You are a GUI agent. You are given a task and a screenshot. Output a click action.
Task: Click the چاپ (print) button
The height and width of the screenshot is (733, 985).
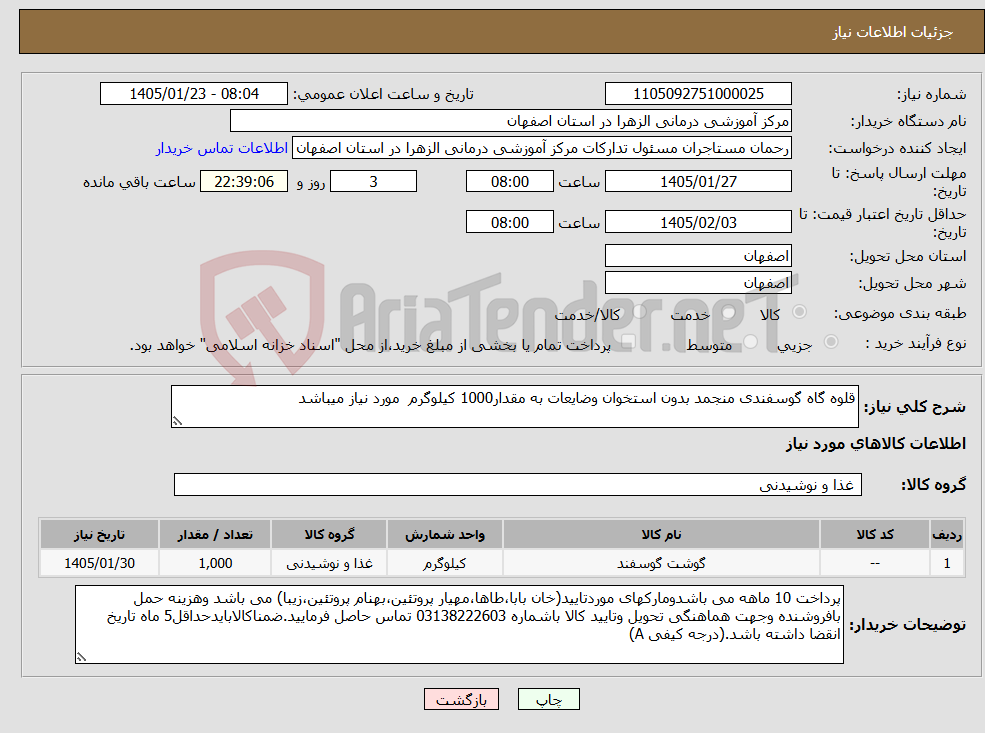(x=548, y=699)
